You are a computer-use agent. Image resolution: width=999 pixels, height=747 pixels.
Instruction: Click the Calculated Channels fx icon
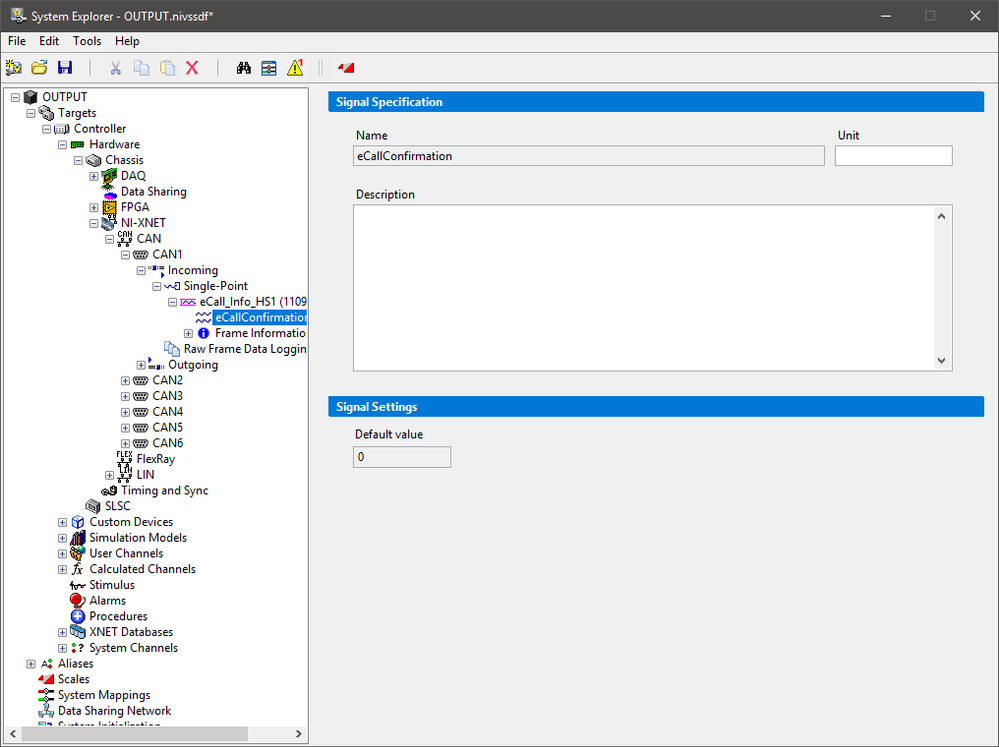(78, 569)
